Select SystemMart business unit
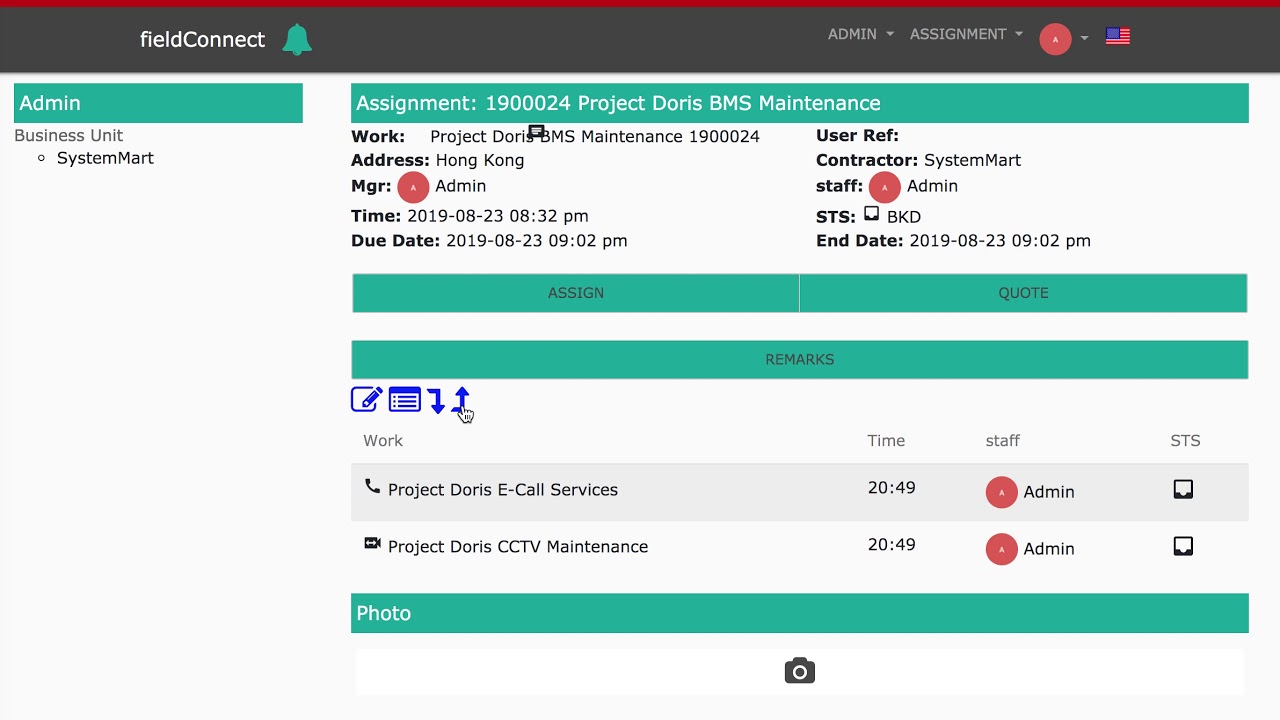 [x=105, y=158]
